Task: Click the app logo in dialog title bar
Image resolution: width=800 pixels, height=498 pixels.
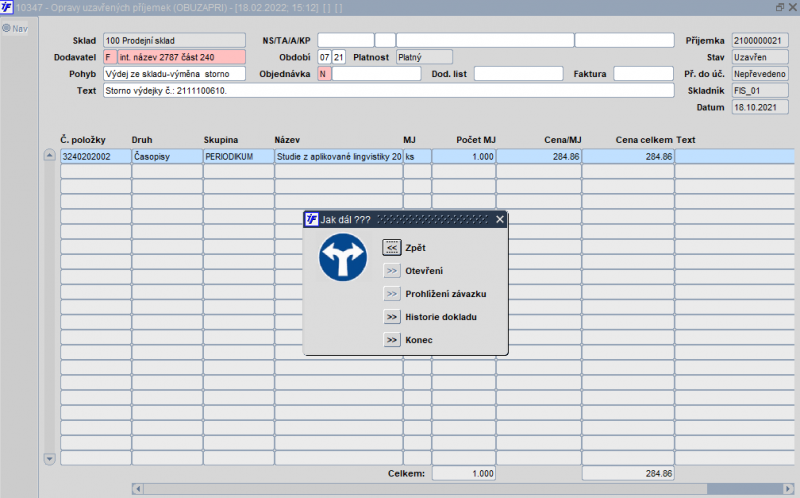Action: [x=312, y=219]
